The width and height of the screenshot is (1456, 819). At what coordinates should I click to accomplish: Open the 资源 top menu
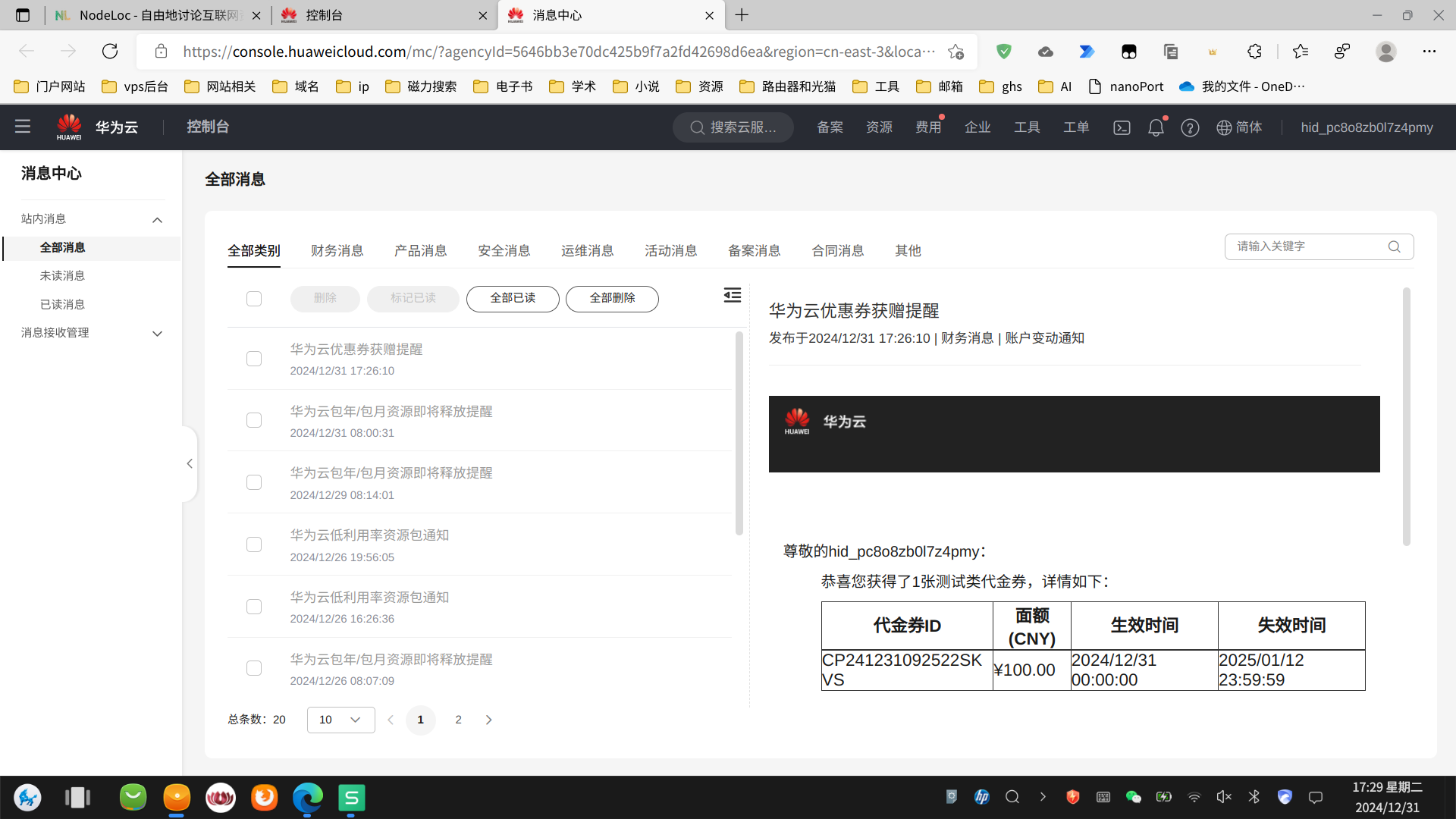(x=879, y=127)
